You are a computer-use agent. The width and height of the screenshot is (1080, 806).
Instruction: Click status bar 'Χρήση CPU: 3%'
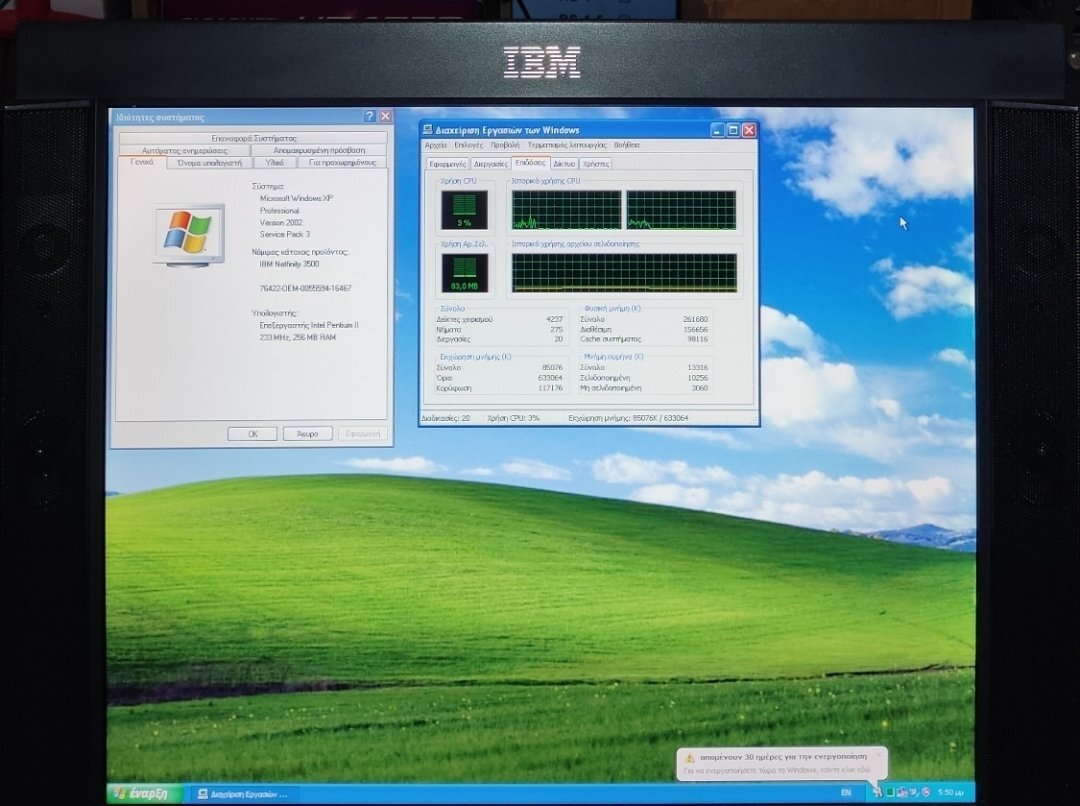click(x=513, y=418)
